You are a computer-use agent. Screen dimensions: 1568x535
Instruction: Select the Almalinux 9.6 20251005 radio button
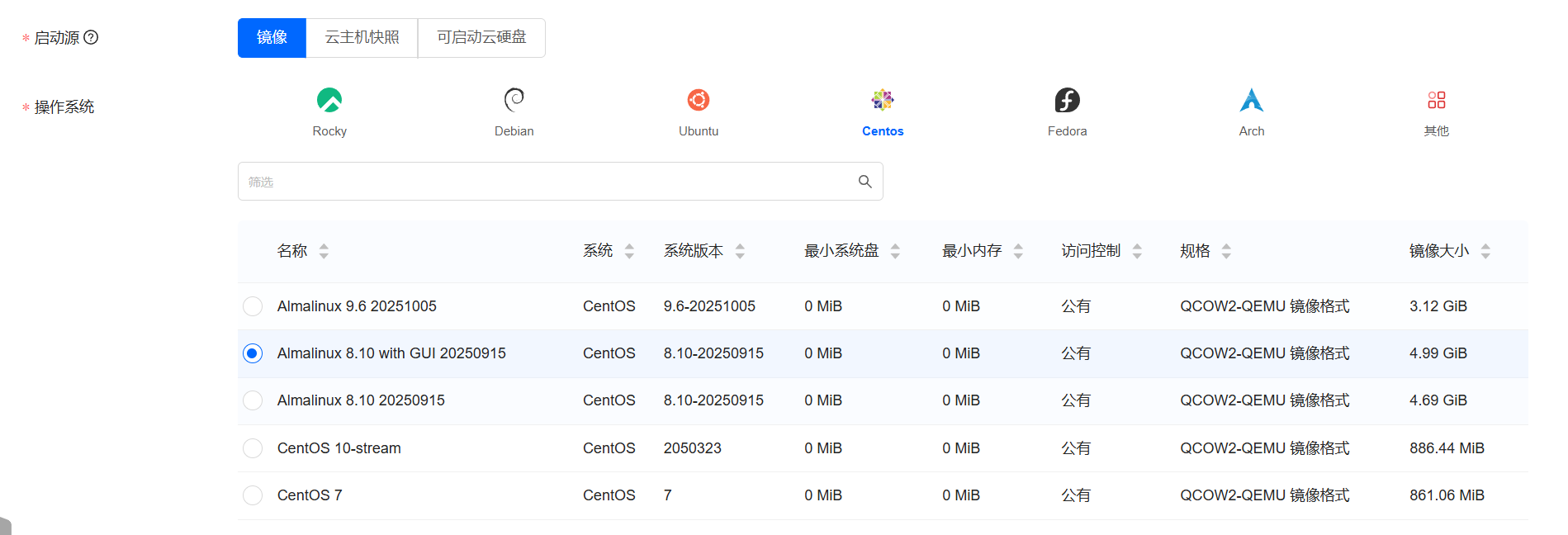[x=253, y=306]
